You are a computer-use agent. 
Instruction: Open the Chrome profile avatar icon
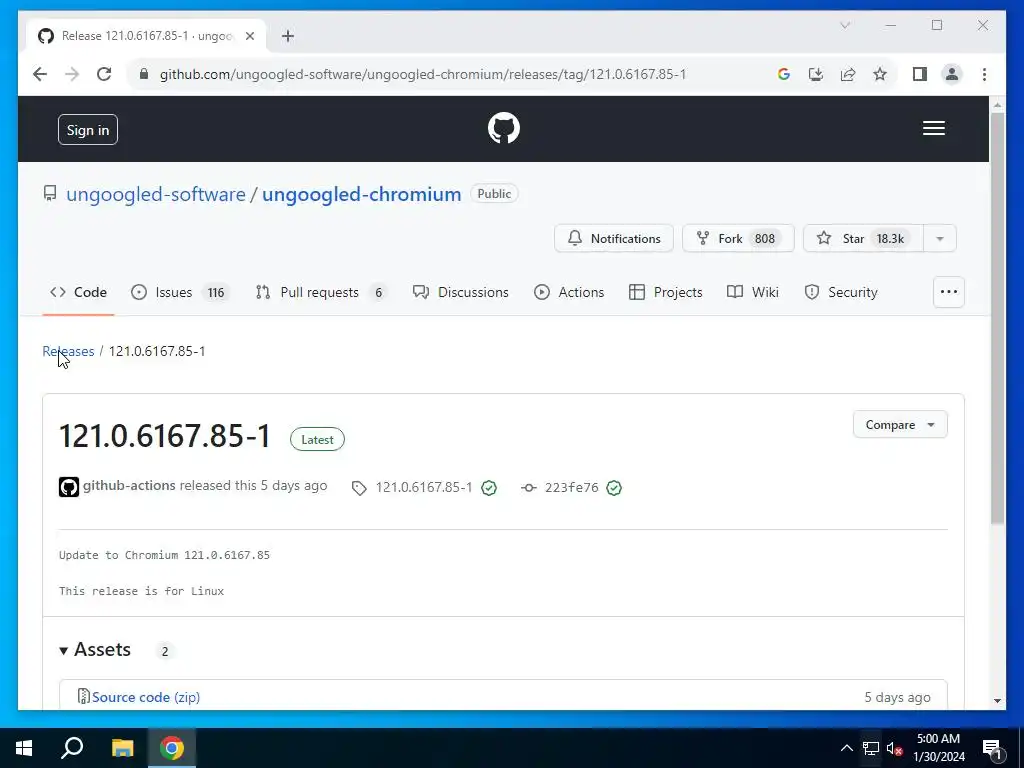952,74
